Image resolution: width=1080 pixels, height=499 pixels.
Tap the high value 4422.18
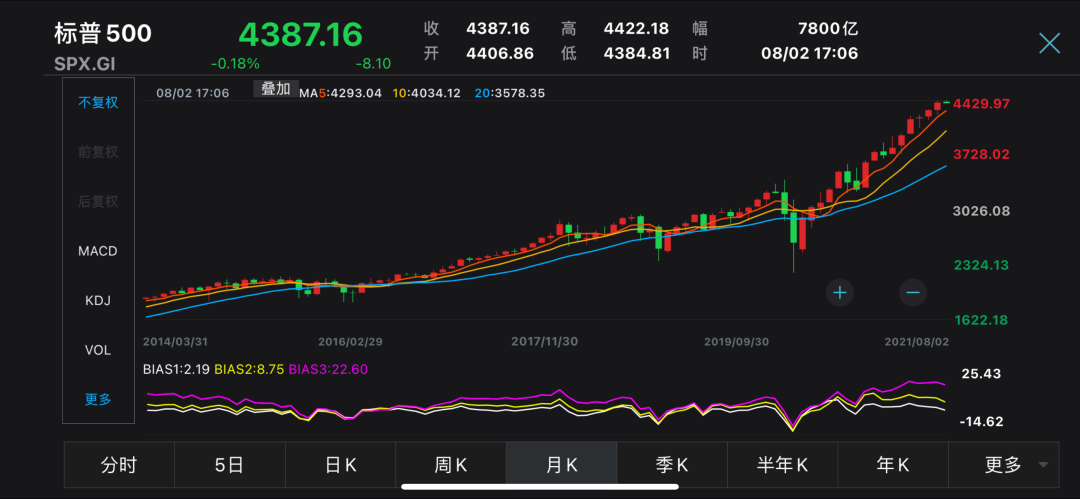(636, 29)
